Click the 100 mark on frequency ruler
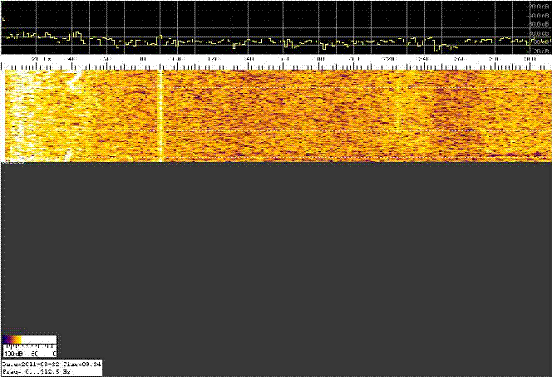Viewport: 554px width, 378px height. (177, 59)
